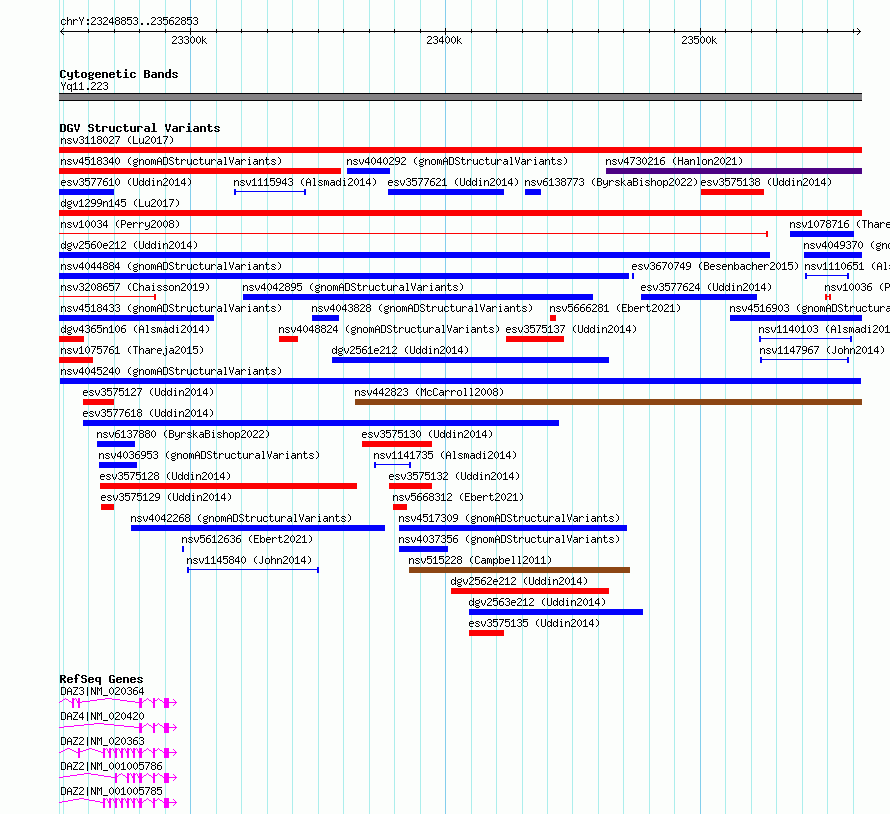Open the nsv4040292 (gnomADStructuralVariants) label
This screenshot has height=814, width=890.
[457, 161]
